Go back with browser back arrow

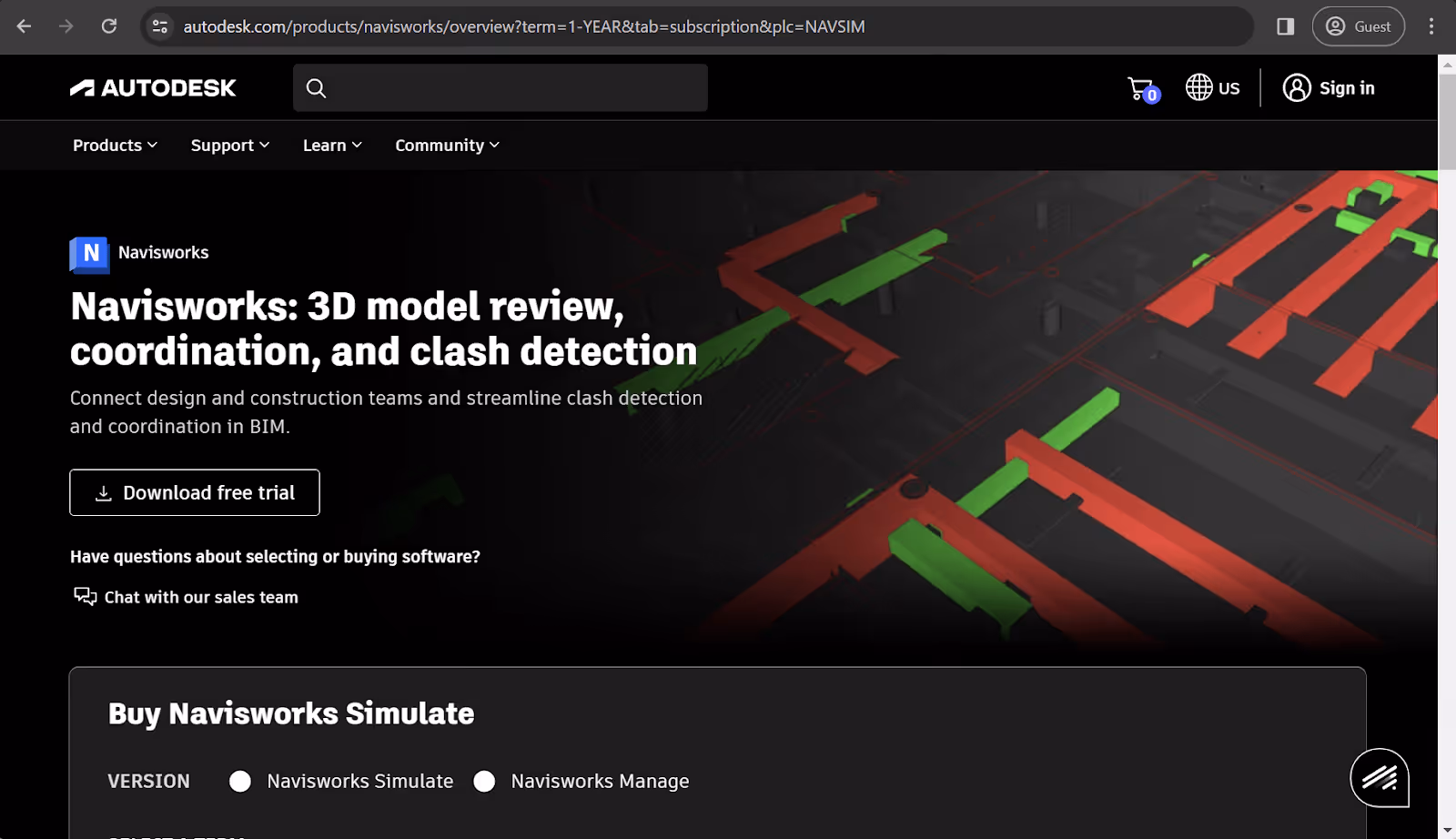[x=25, y=26]
